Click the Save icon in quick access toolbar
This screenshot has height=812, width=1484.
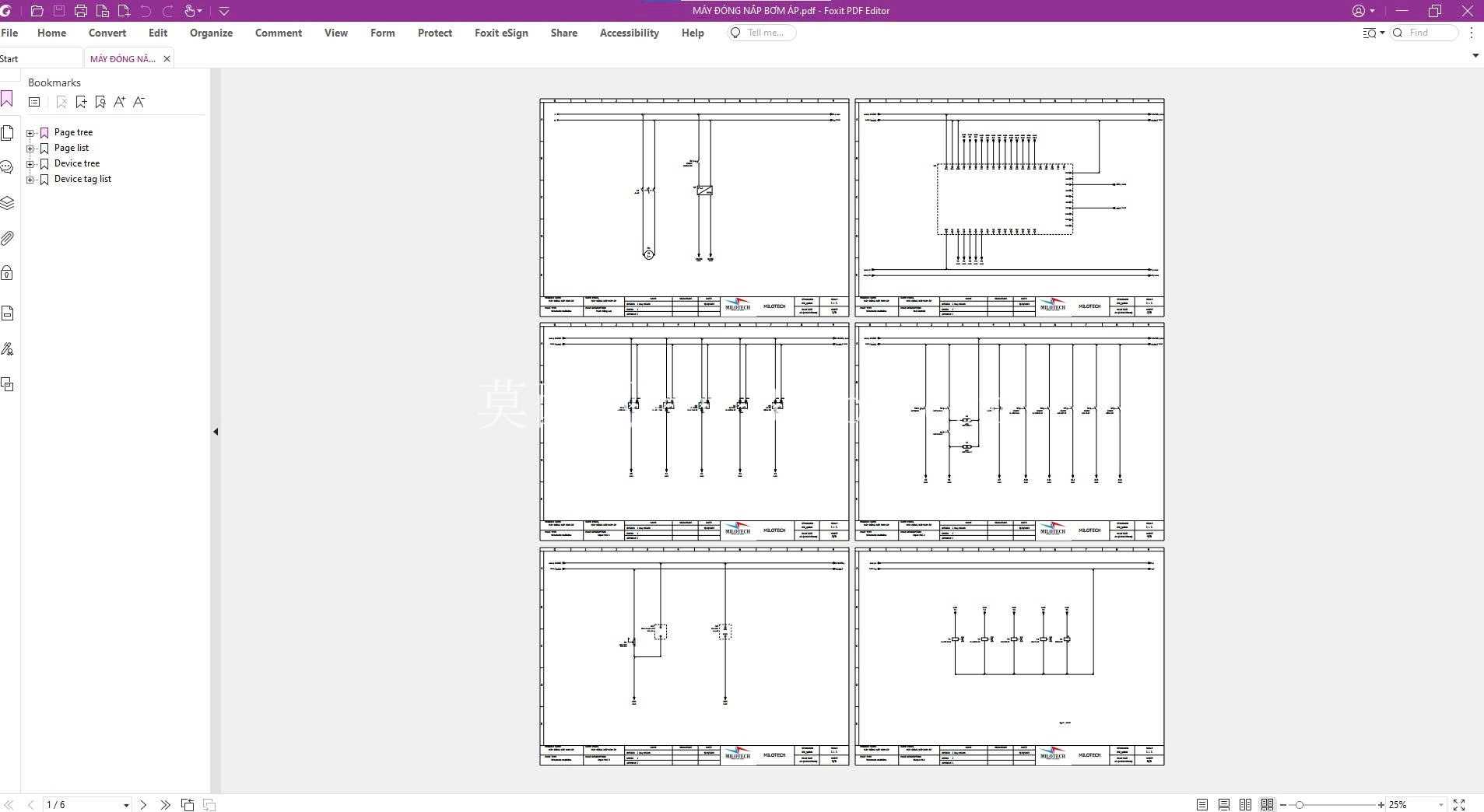coord(58,11)
